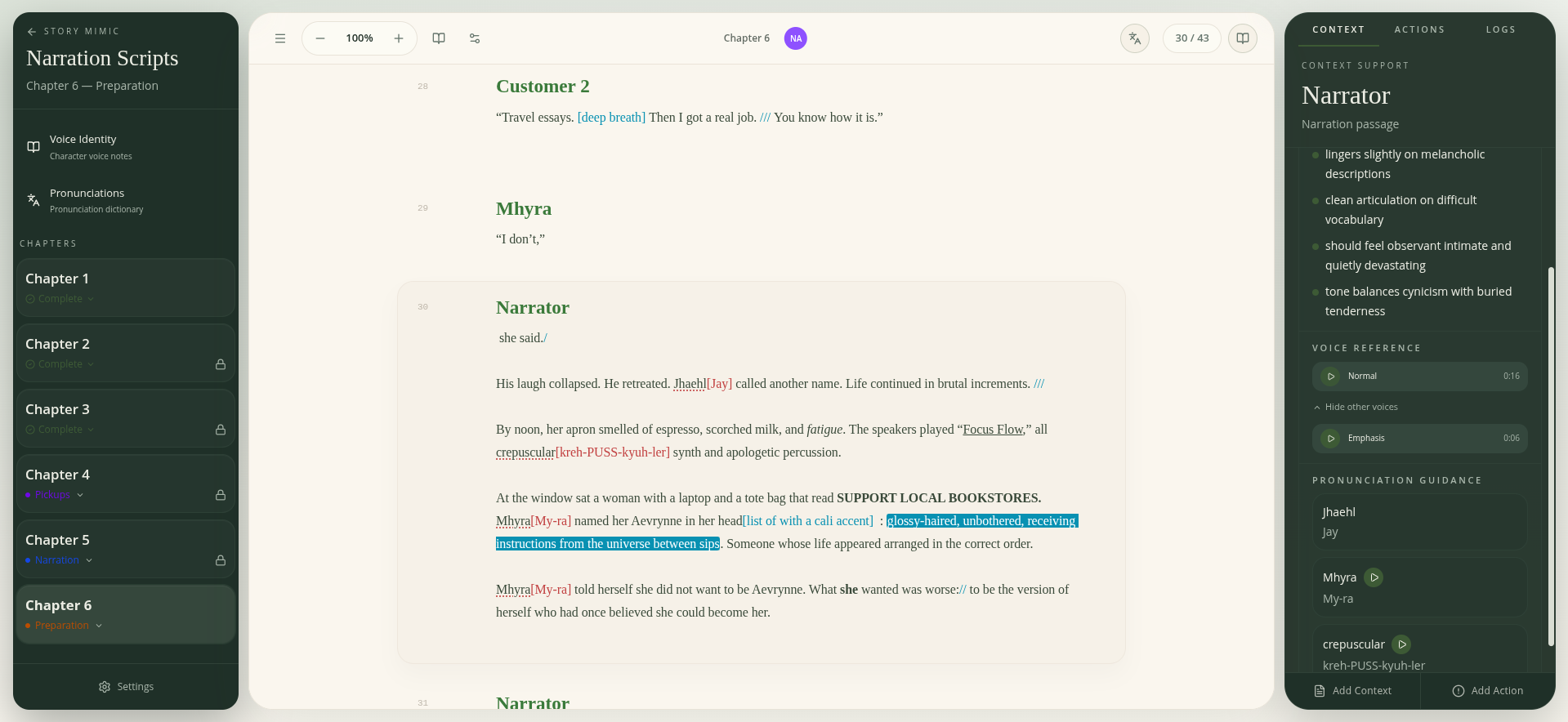This screenshot has width=1568, height=722.
Task: Click the lock icon on Chapter 5
Action: (x=221, y=560)
